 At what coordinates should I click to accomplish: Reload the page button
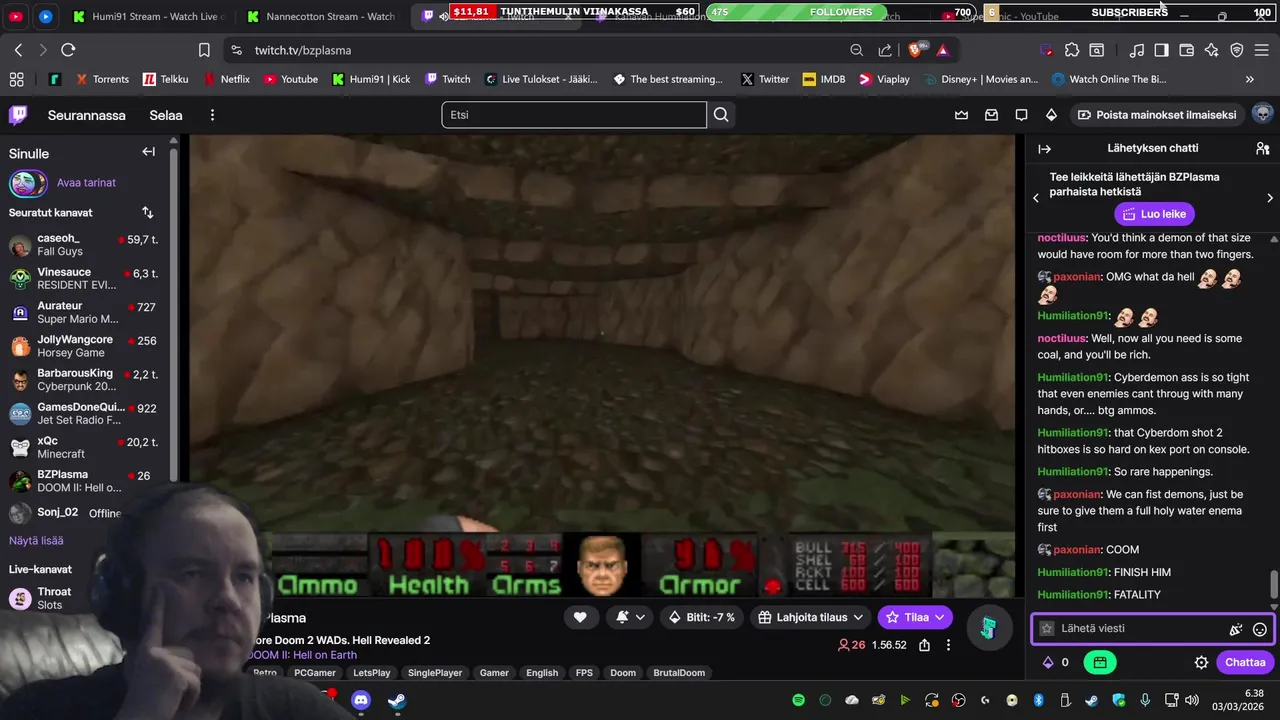pyautogui.click(x=68, y=50)
